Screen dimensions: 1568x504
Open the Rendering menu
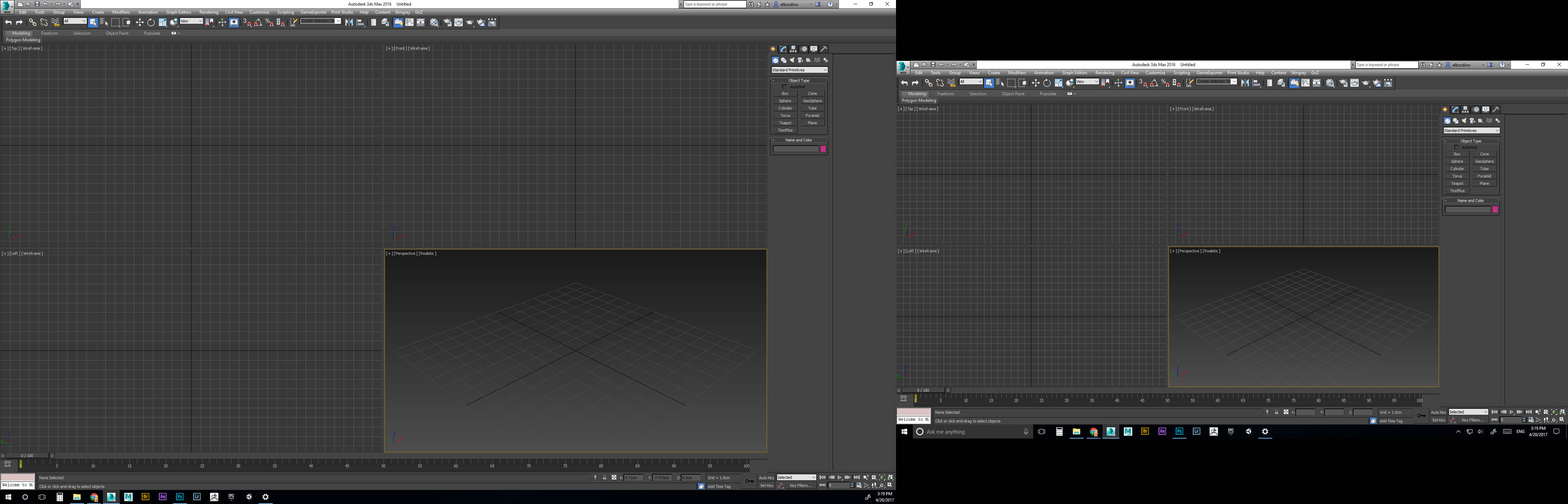(208, 12)
